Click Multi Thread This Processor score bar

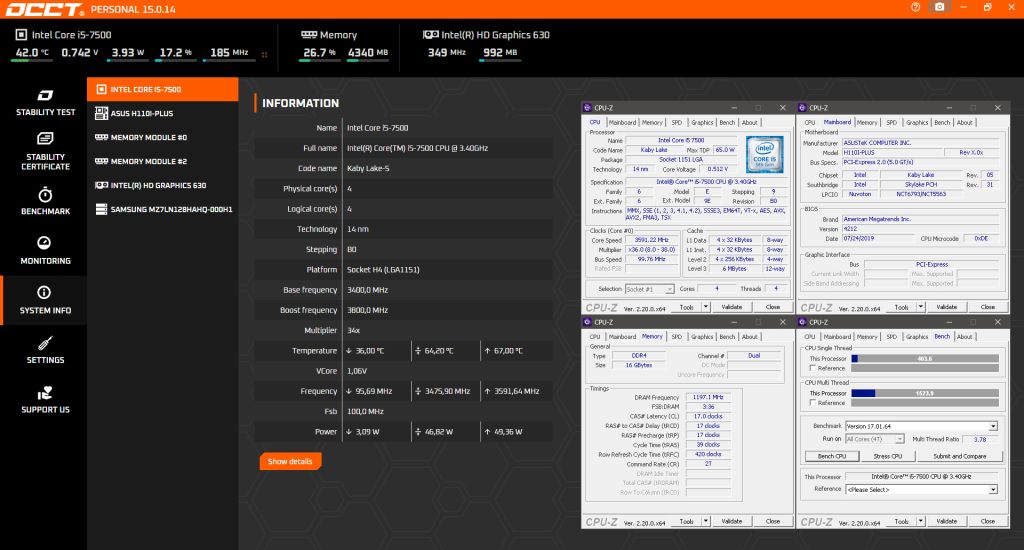tap(925, 393)
